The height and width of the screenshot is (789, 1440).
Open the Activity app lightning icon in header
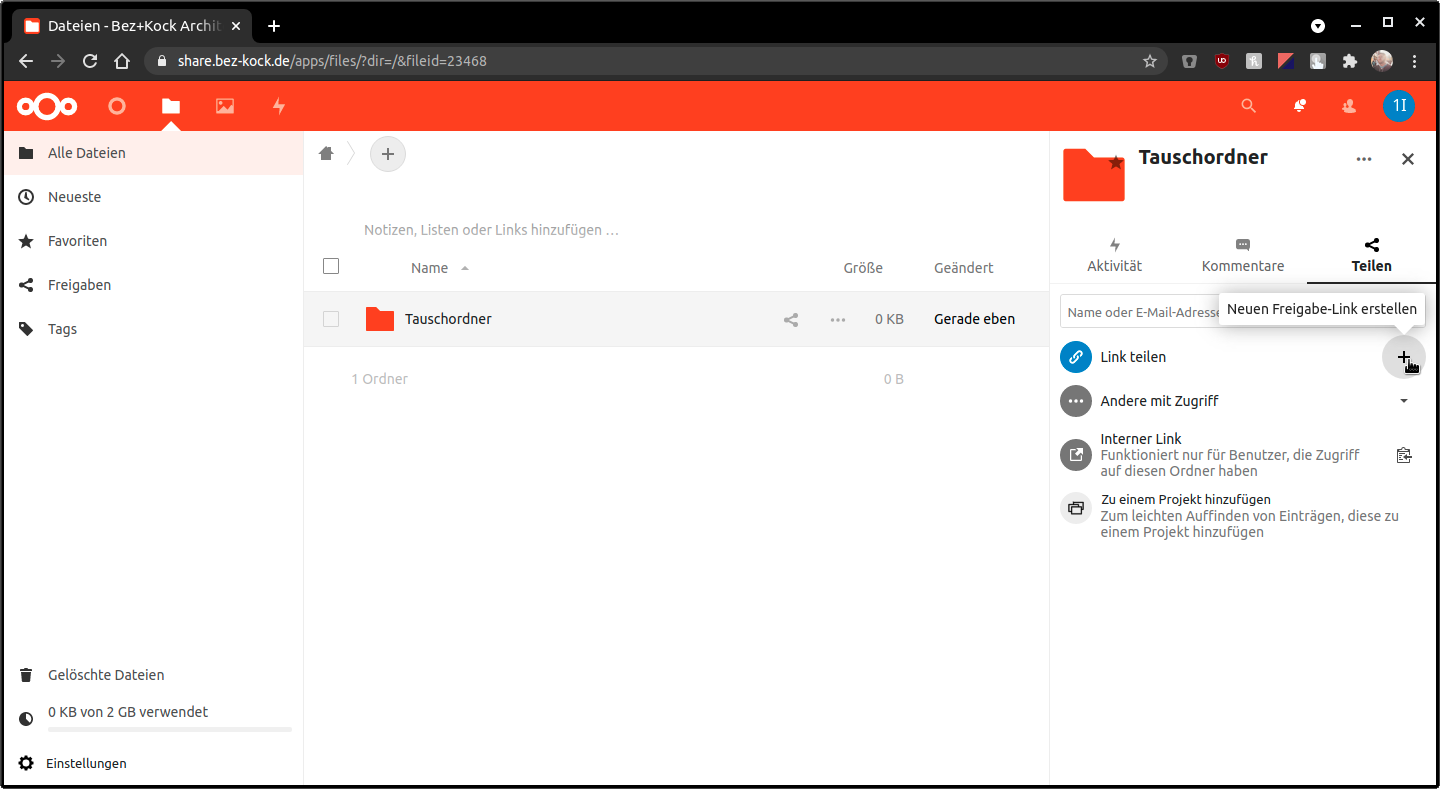click(279, 106)
